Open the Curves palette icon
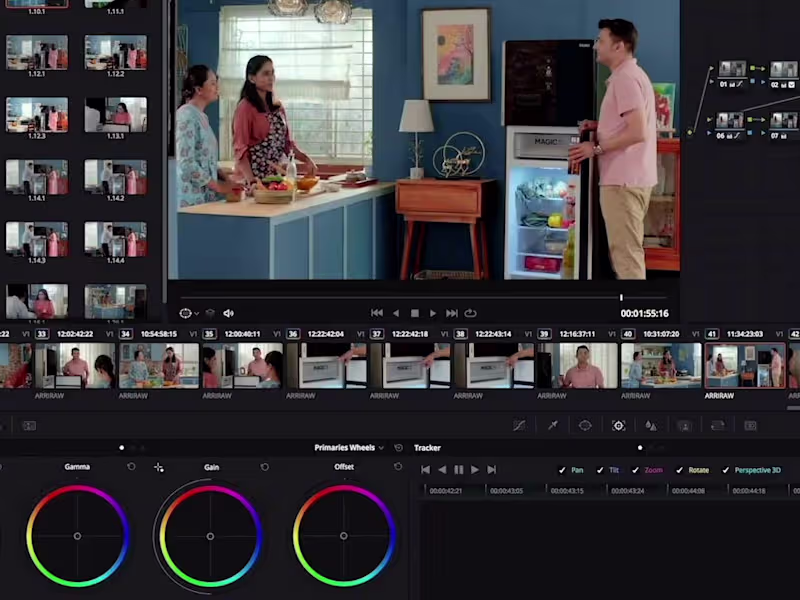The height and width of the screenshot is (600, 800). click(x=519, y=425)
